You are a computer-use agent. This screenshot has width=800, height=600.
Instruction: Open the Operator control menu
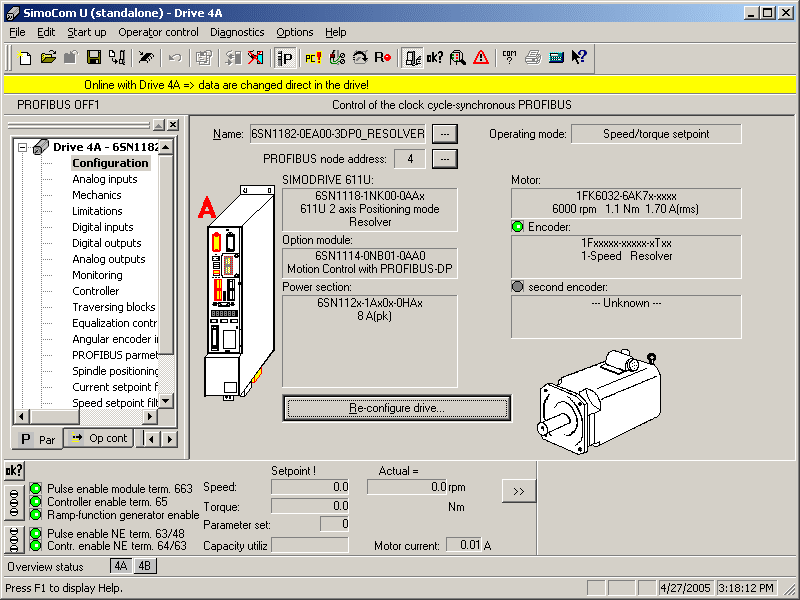coord(158,32)
